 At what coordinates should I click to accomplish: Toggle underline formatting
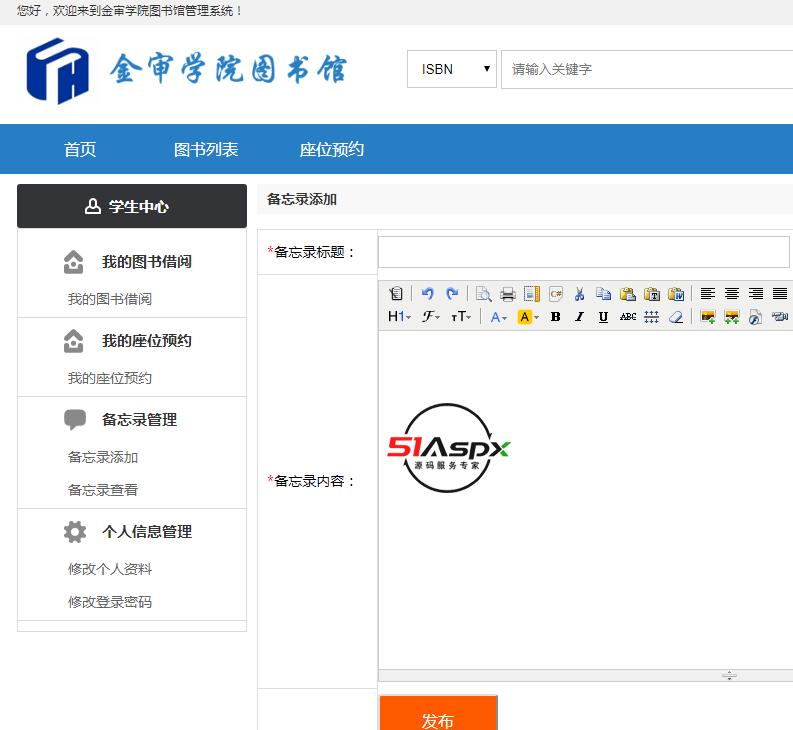click(603, 317)
